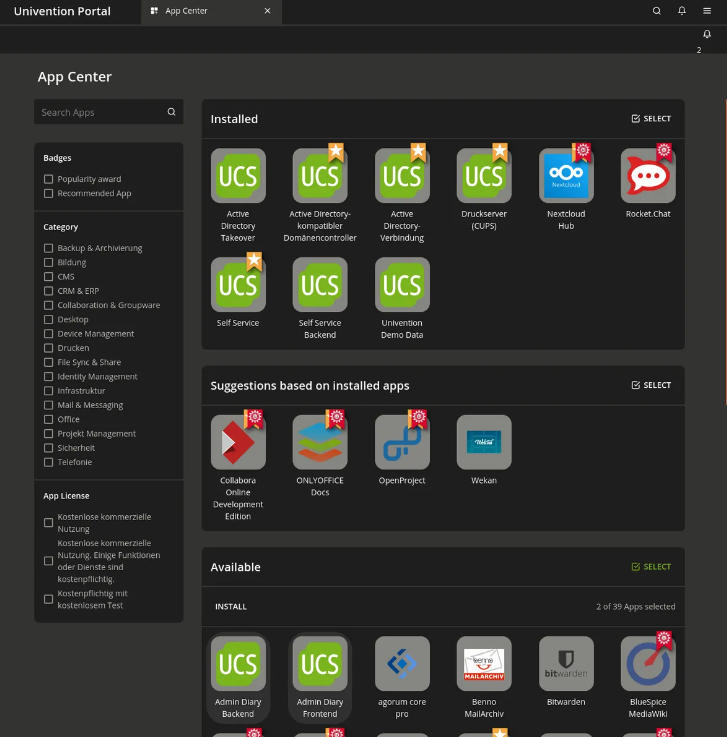Click SELECT in the Installed section
The image size is (727, 737).
pyautogui.click(x=651, y=118)
